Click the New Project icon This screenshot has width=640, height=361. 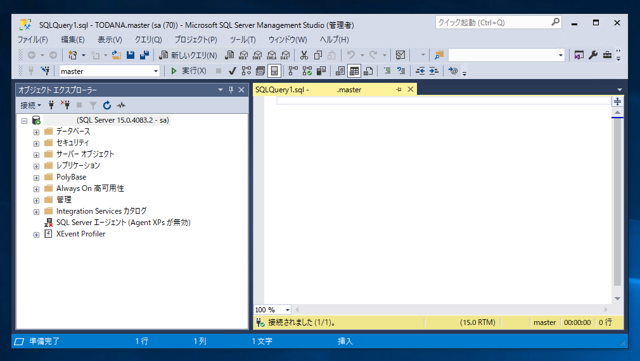tap(73, 55)
